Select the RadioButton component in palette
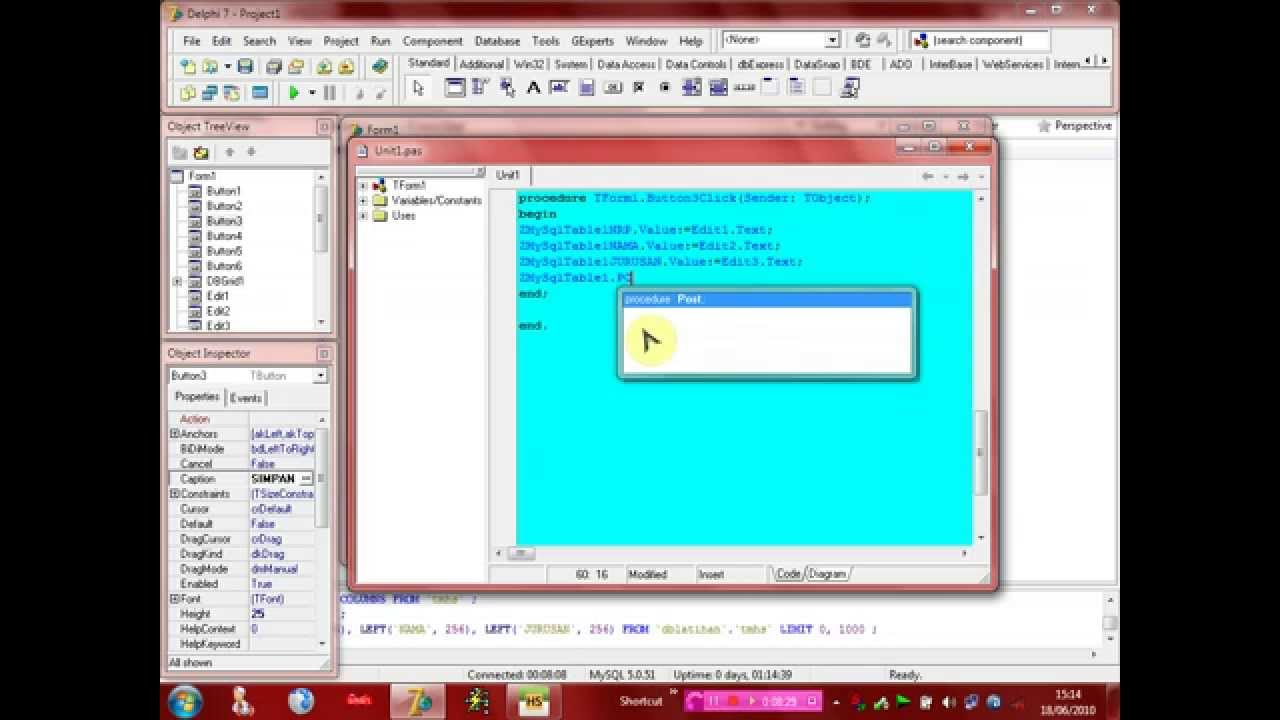This screenshot has height=720, width=1280. (664, 88)
